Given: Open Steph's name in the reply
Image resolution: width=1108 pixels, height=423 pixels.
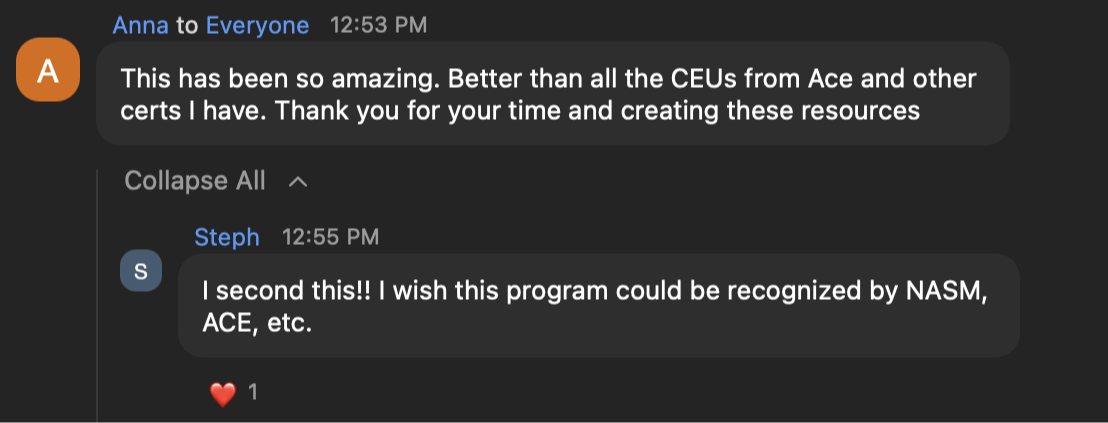Looking at the screenshot, I should pos(227,237).
